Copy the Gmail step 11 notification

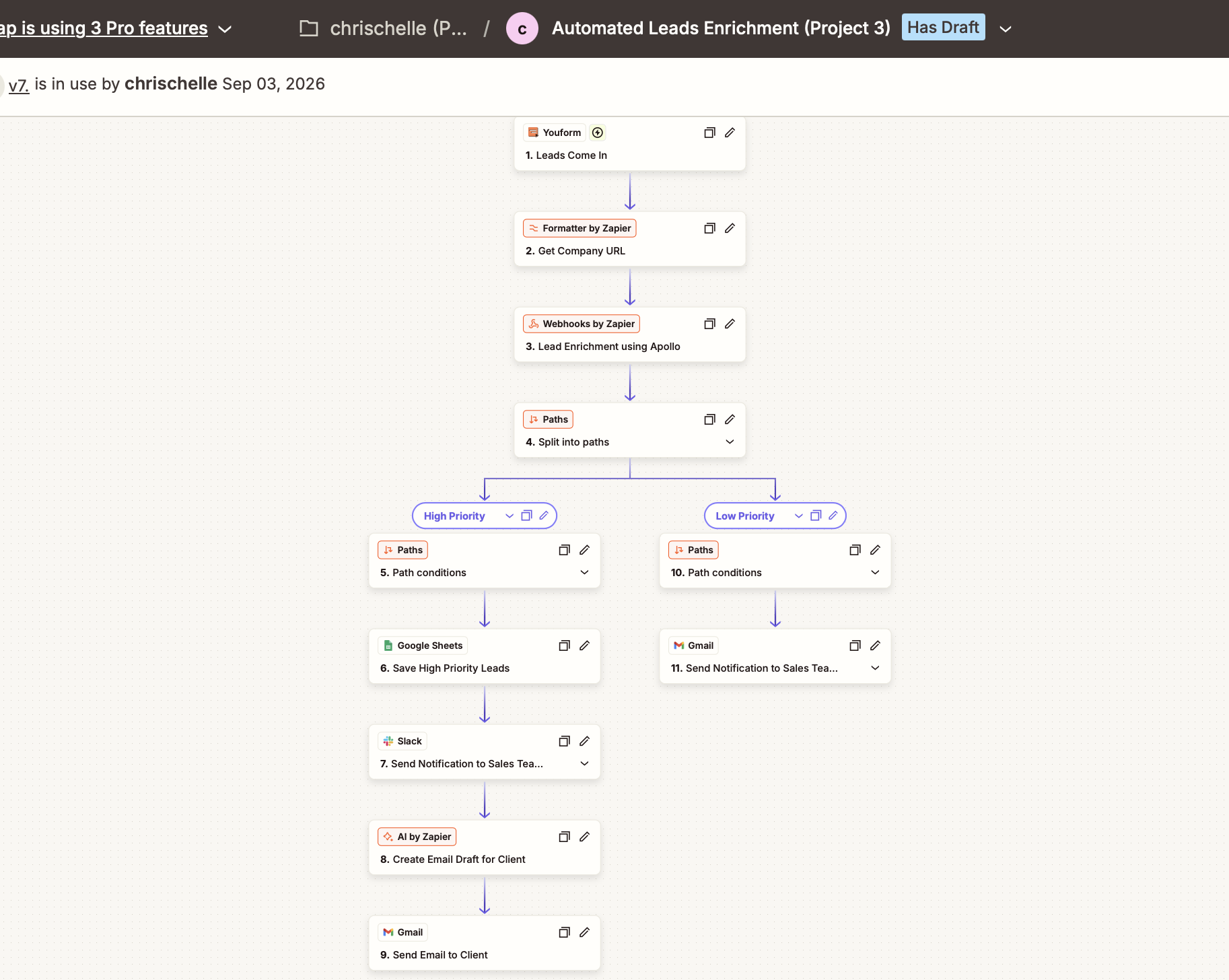click(855, 645)
